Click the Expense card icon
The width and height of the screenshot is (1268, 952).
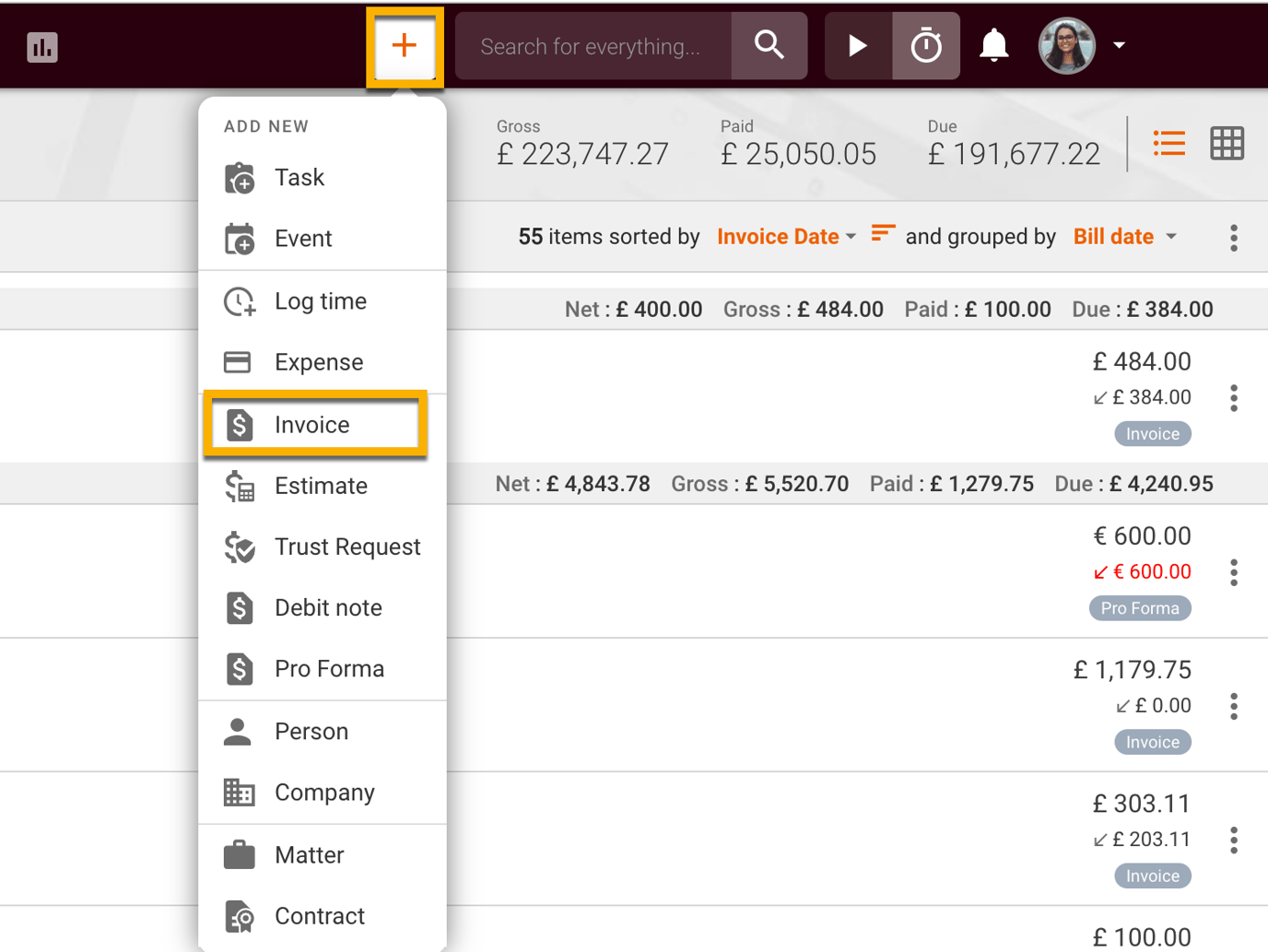(239, 362)
